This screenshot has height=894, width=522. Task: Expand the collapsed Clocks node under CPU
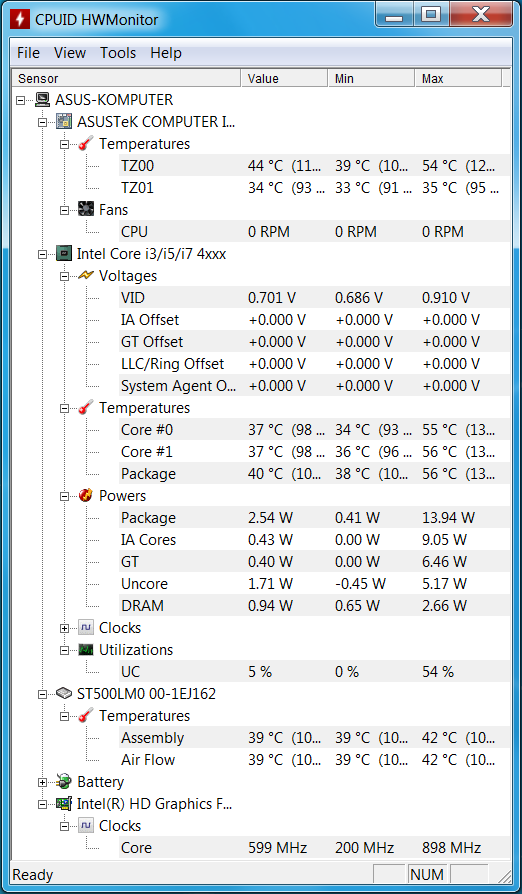(x=64, y=628)
